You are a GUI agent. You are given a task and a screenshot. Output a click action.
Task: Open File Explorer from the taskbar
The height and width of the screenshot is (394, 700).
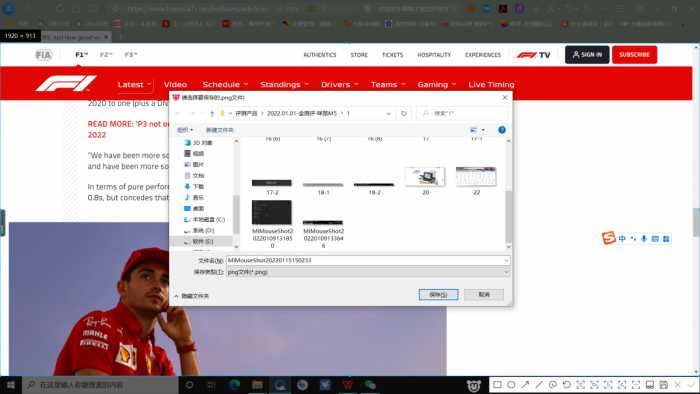257,385
